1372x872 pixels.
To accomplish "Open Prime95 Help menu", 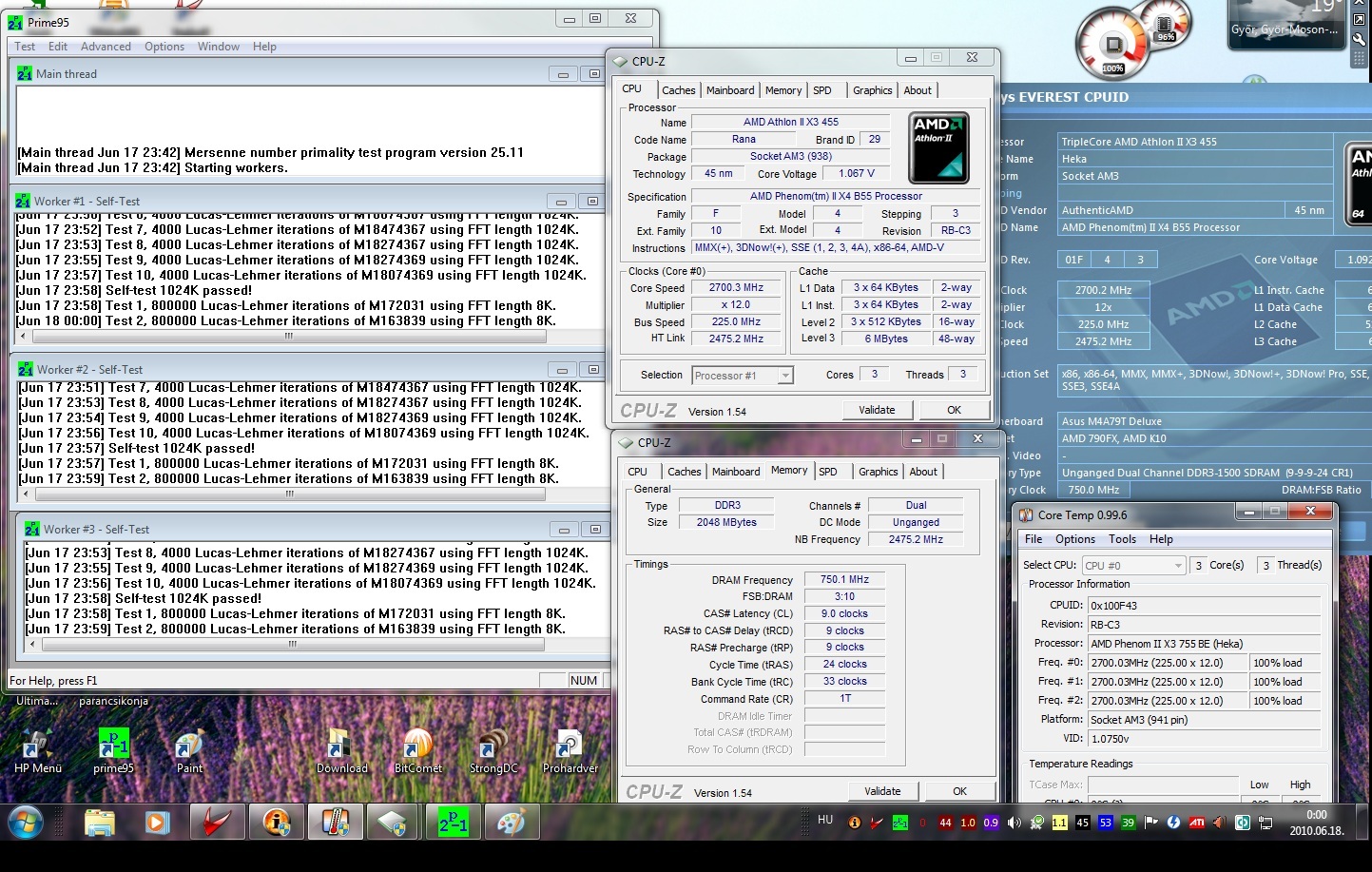I will (264, 47).
